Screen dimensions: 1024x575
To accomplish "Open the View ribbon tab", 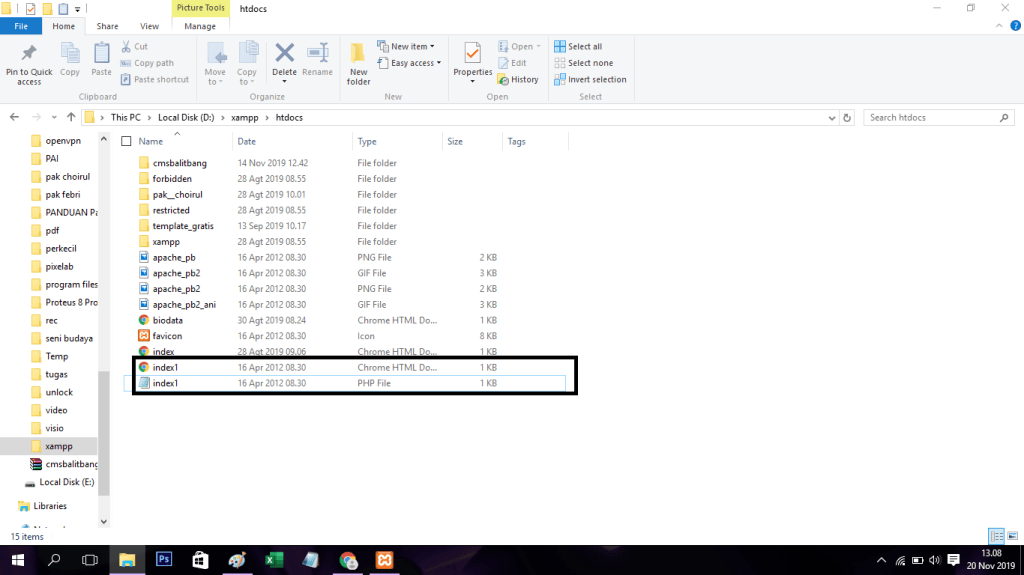I will point(149,26).
